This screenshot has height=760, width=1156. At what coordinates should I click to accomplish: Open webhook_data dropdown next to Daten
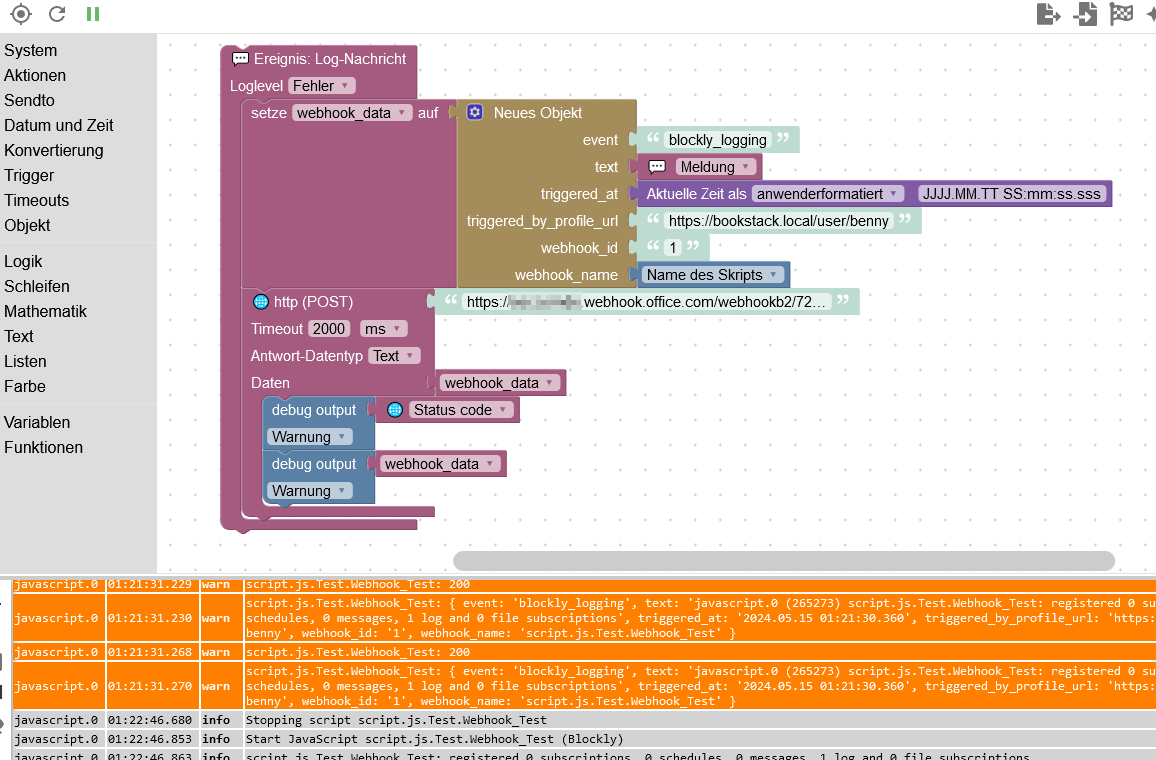pyautogui.click(x=501, y=383)
